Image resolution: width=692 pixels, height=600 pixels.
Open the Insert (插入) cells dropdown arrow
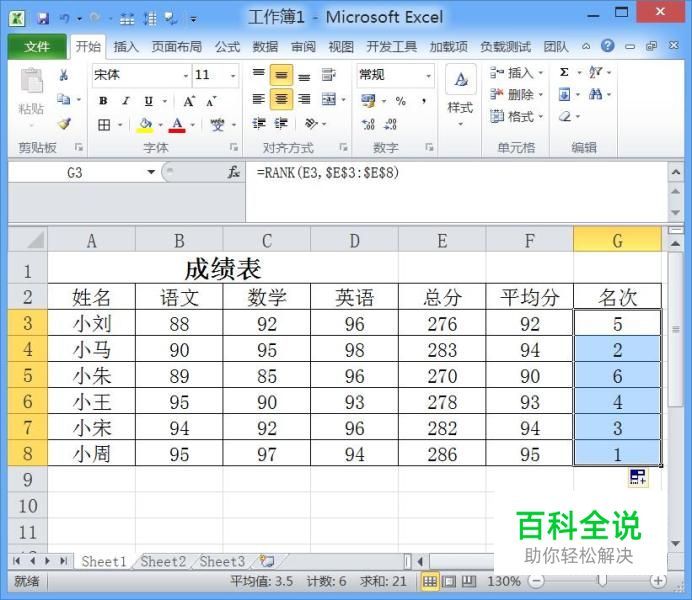tap(541, 72)
